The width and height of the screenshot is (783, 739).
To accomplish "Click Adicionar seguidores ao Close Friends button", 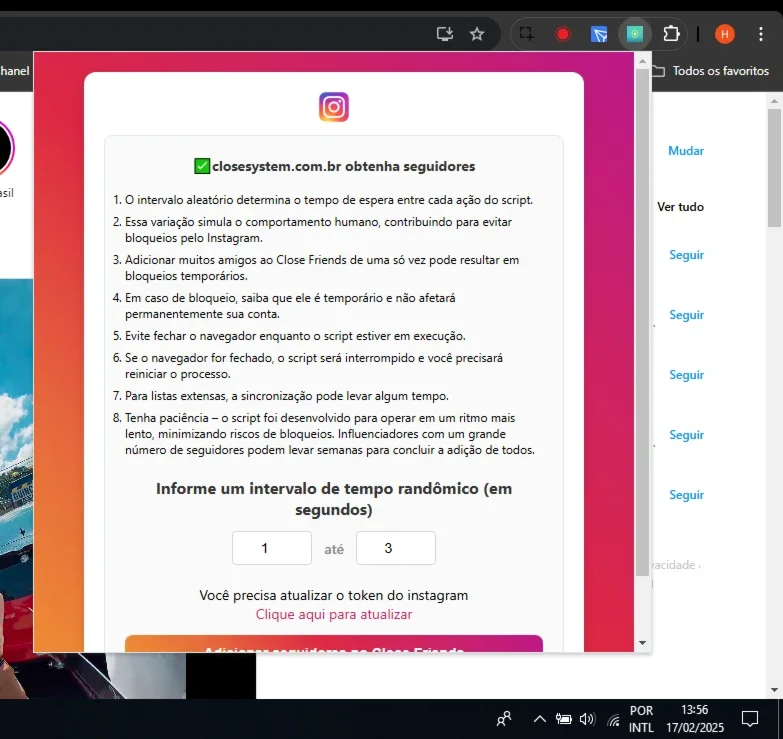I will click(334, 644).
